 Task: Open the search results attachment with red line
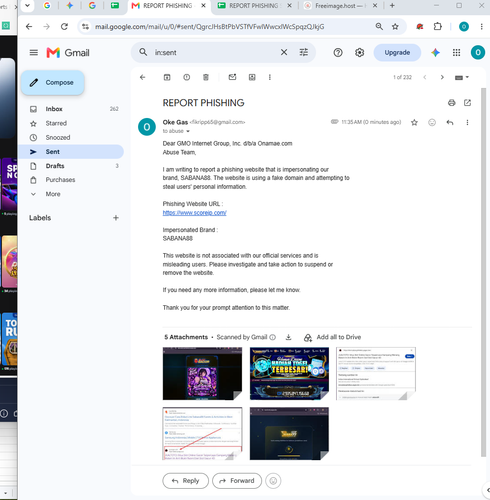202,433
